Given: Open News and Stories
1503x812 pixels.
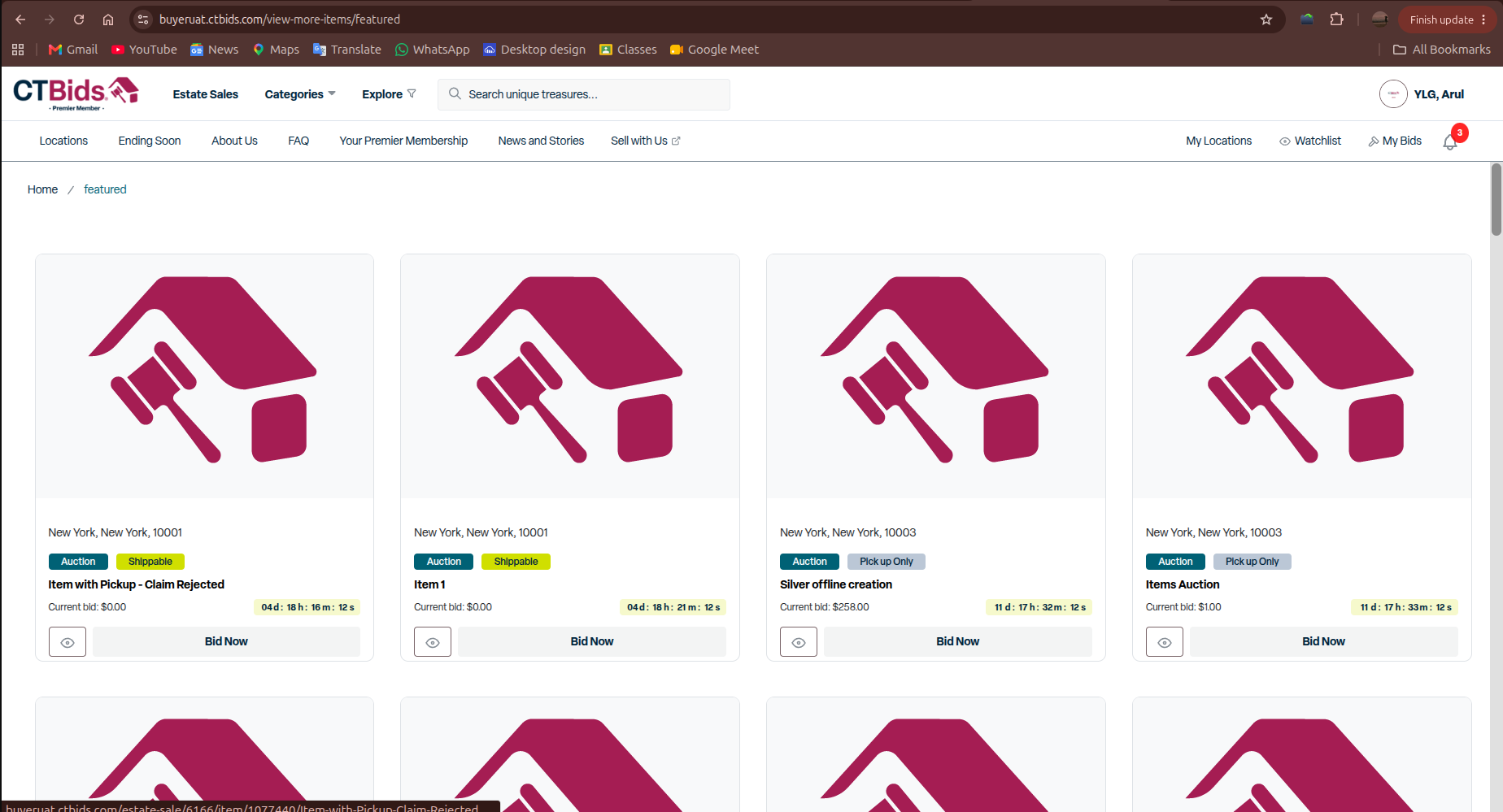Looking at the screenshot, I should (541, 141).
